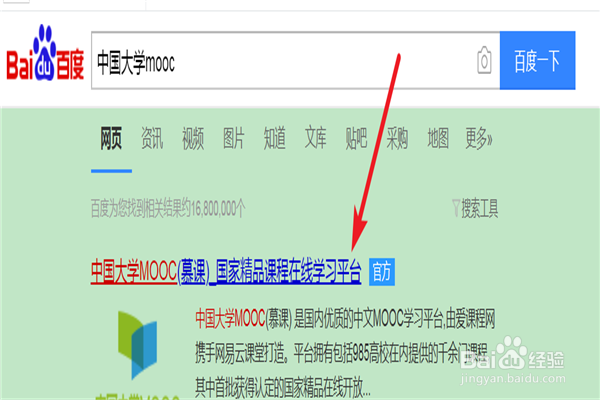Go to the 文库 tab

315,138
